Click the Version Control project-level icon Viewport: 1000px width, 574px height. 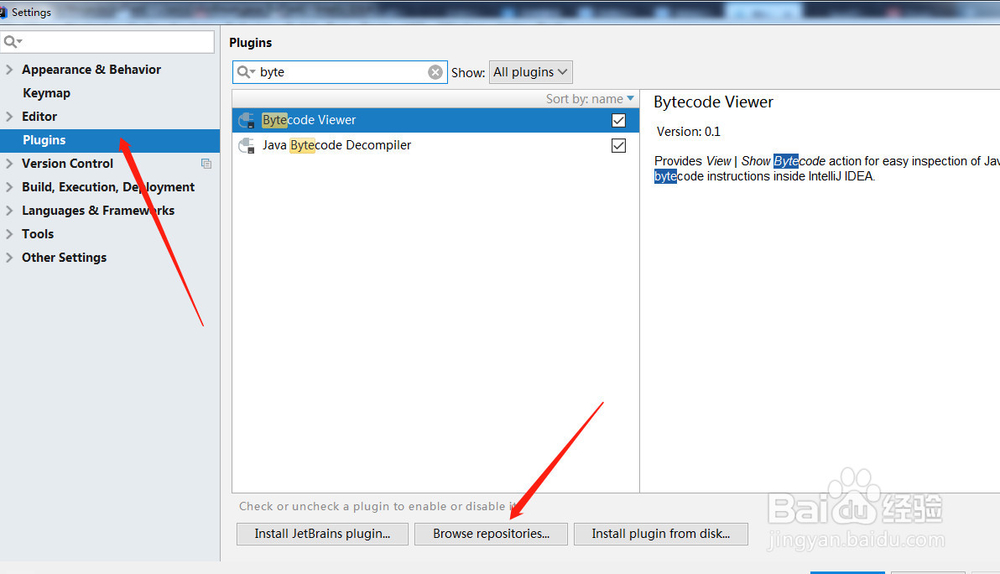pos(206,164)
